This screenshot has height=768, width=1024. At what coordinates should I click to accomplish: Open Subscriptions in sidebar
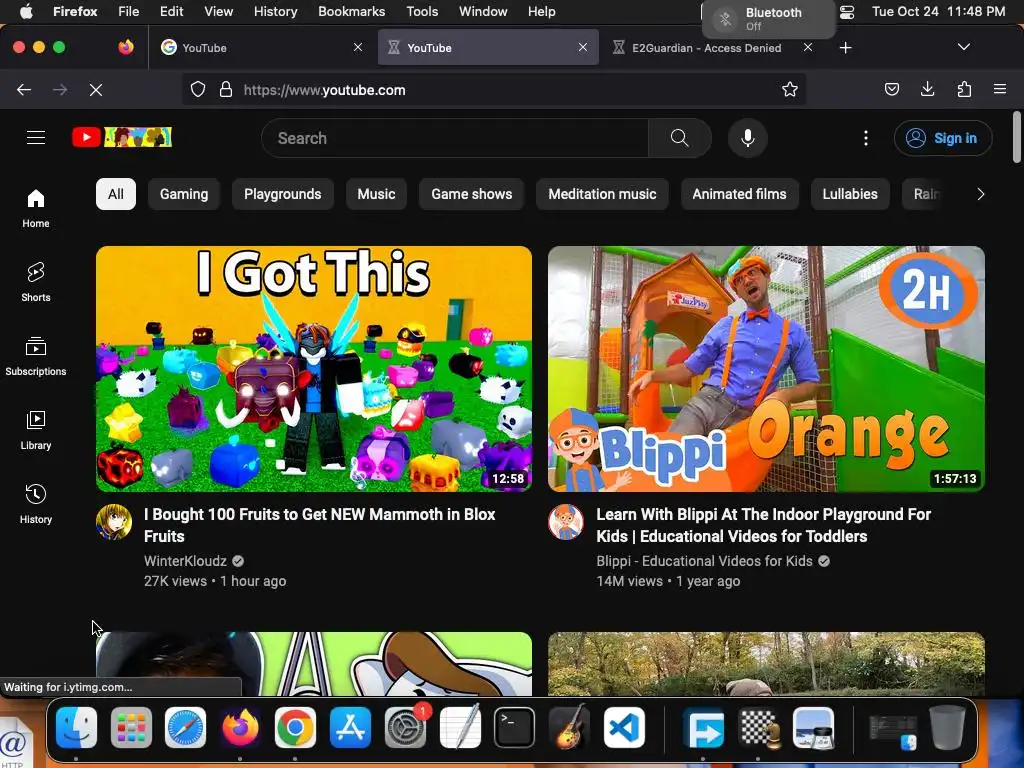coord(36,357)
